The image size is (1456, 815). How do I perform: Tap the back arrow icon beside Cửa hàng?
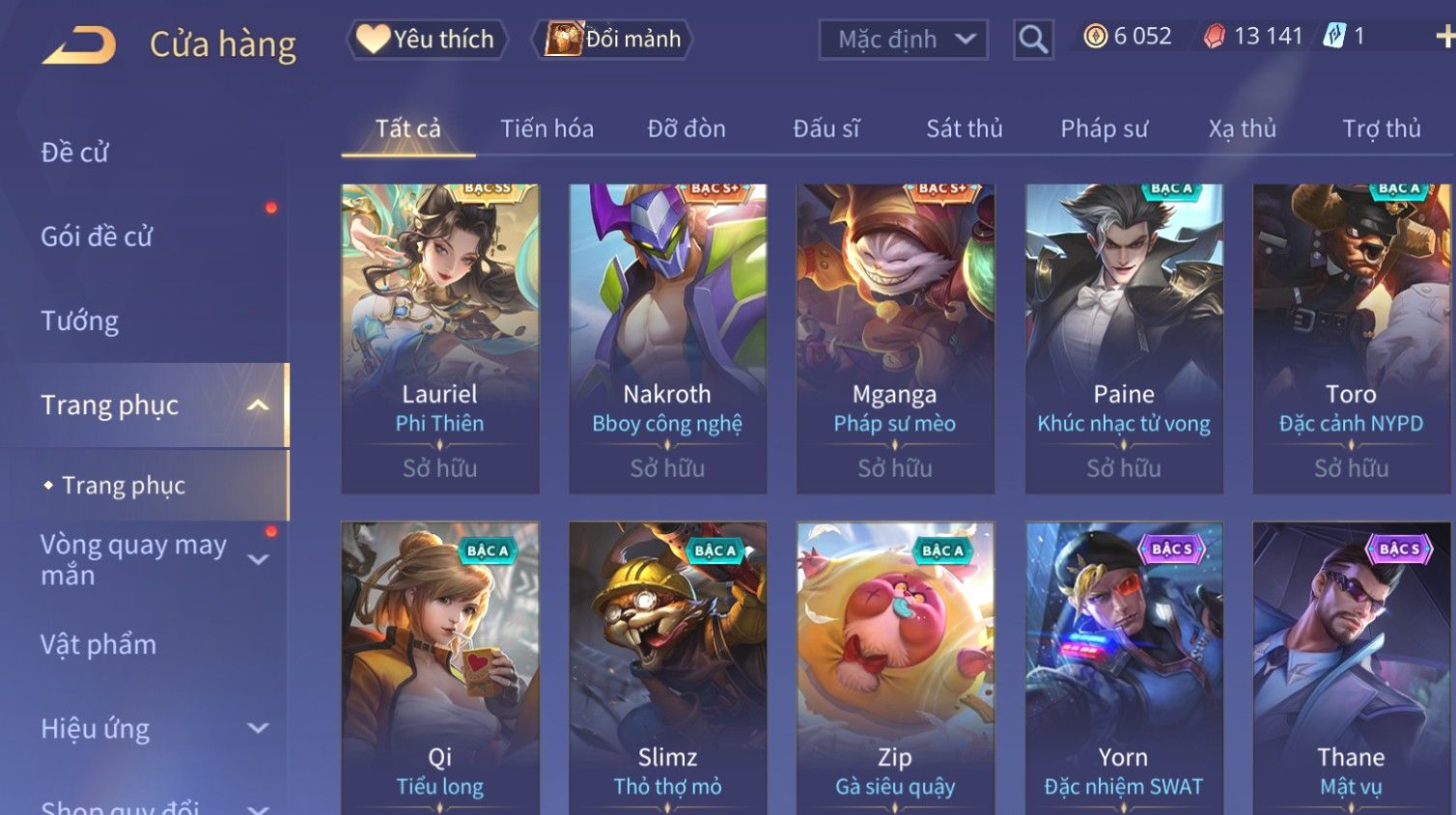79,44
